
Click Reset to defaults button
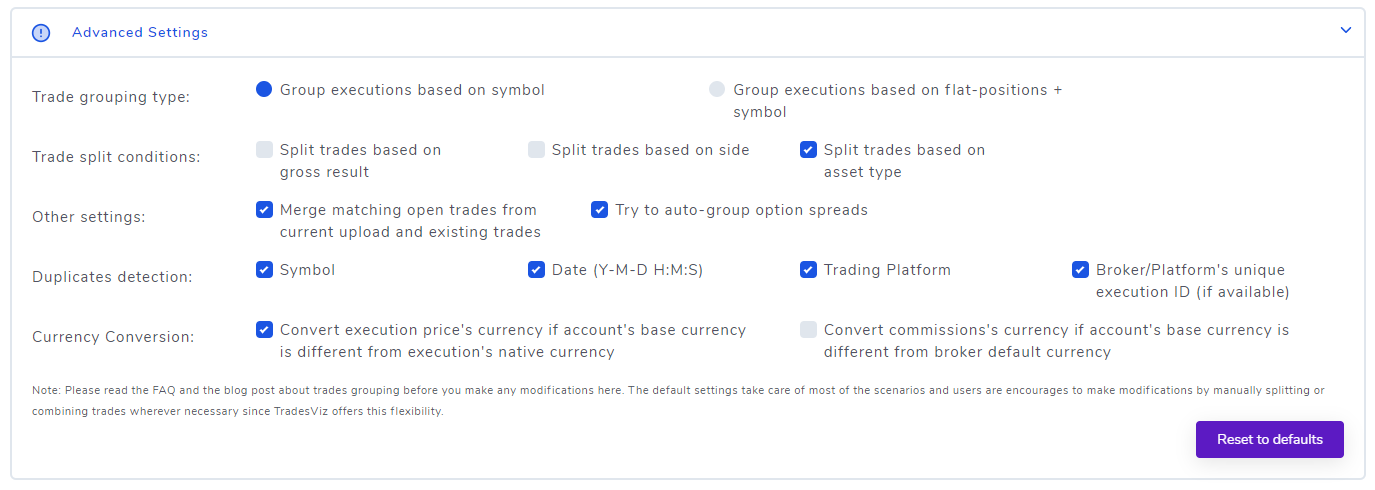tap(1269, 439)
